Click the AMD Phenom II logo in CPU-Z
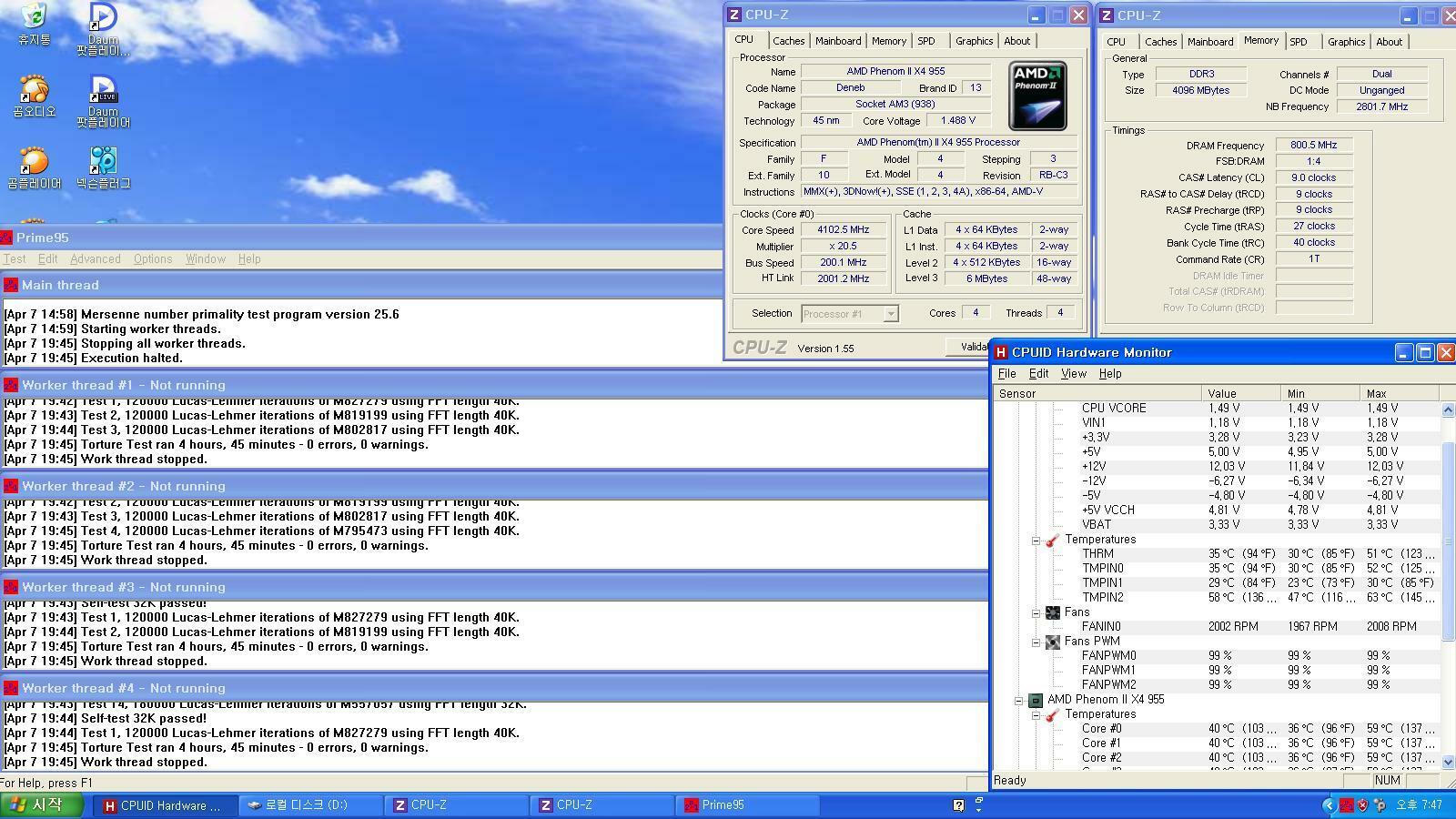The height and width of the screenshot is (819, 1456). pyautogui.click(x=1037, y=96)
